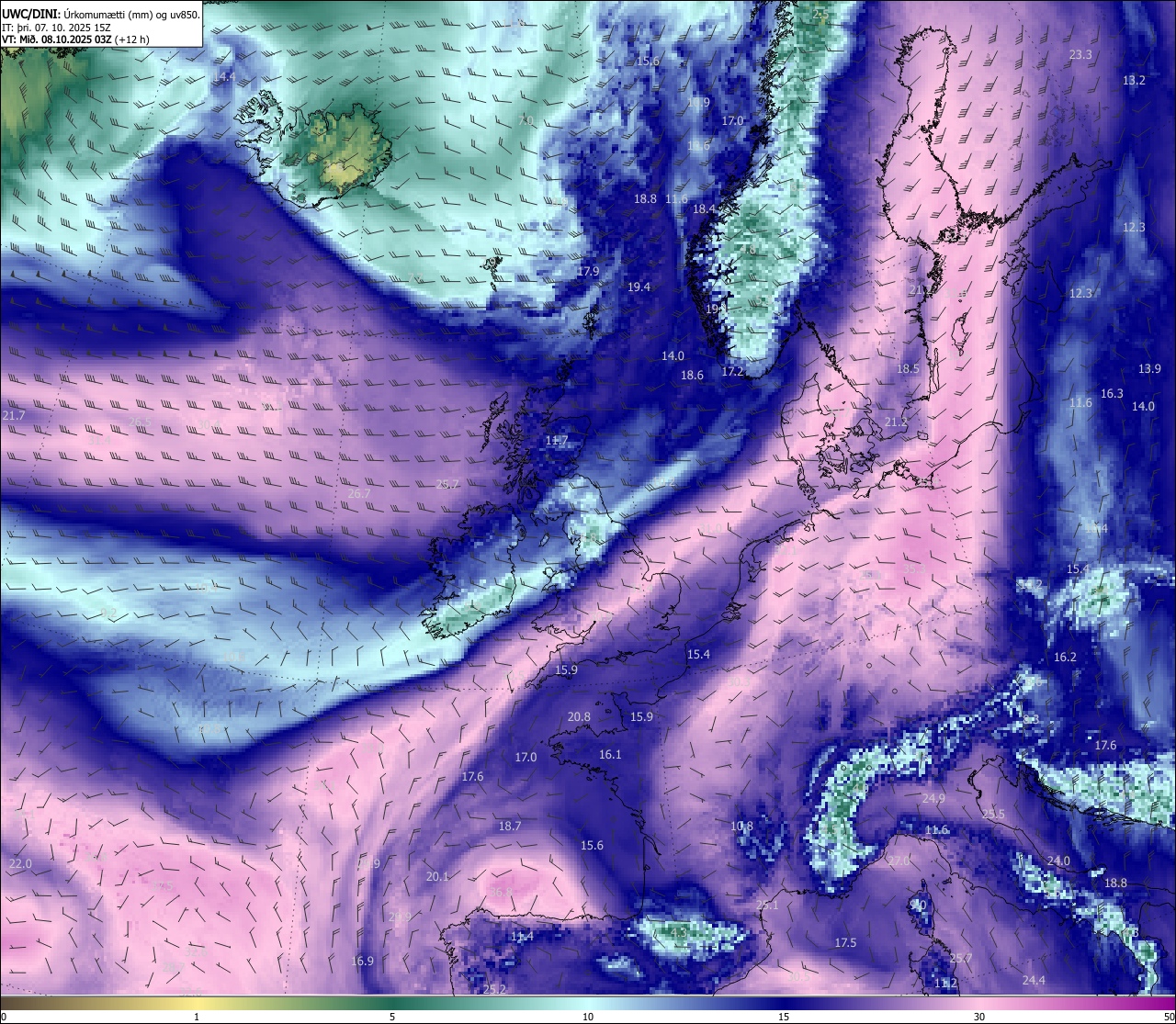Click the 23.3 value label
Screen dimensions: 1176x1024
pyautogui.click(x=1080, y=55)
